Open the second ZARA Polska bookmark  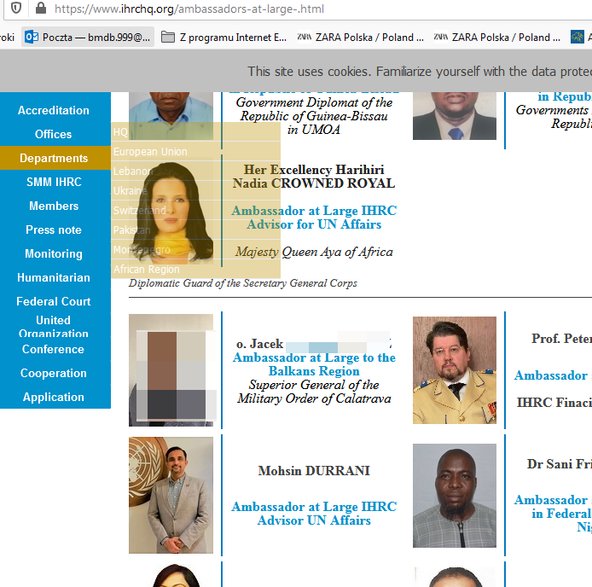pos(497,37)
